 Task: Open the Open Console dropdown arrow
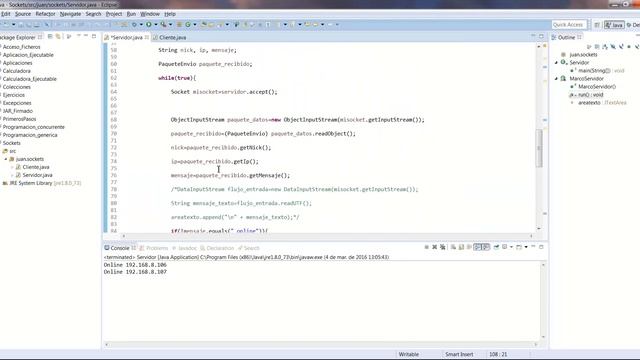(526, 247)
